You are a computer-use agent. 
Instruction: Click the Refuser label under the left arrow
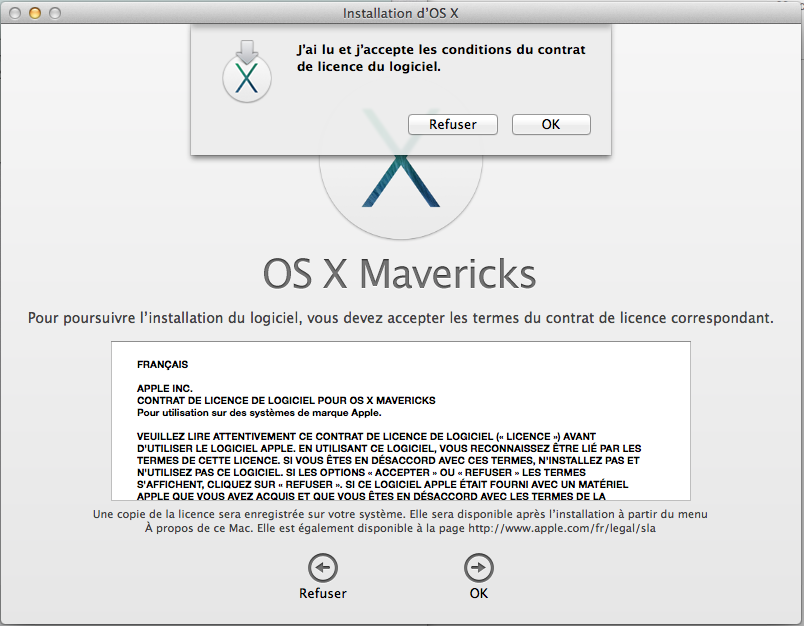pyautogui.click(x=323, y=593)
